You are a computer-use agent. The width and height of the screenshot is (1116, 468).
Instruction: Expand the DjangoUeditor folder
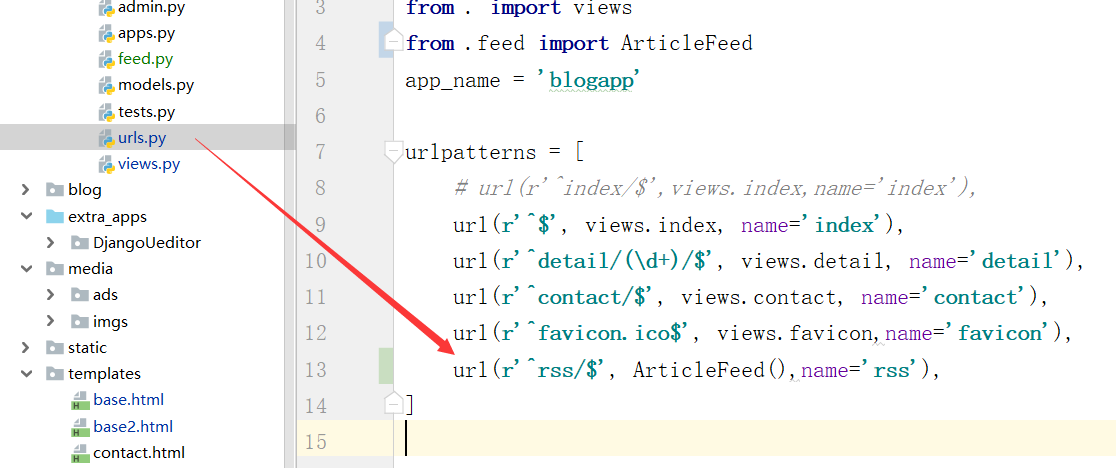51,243
